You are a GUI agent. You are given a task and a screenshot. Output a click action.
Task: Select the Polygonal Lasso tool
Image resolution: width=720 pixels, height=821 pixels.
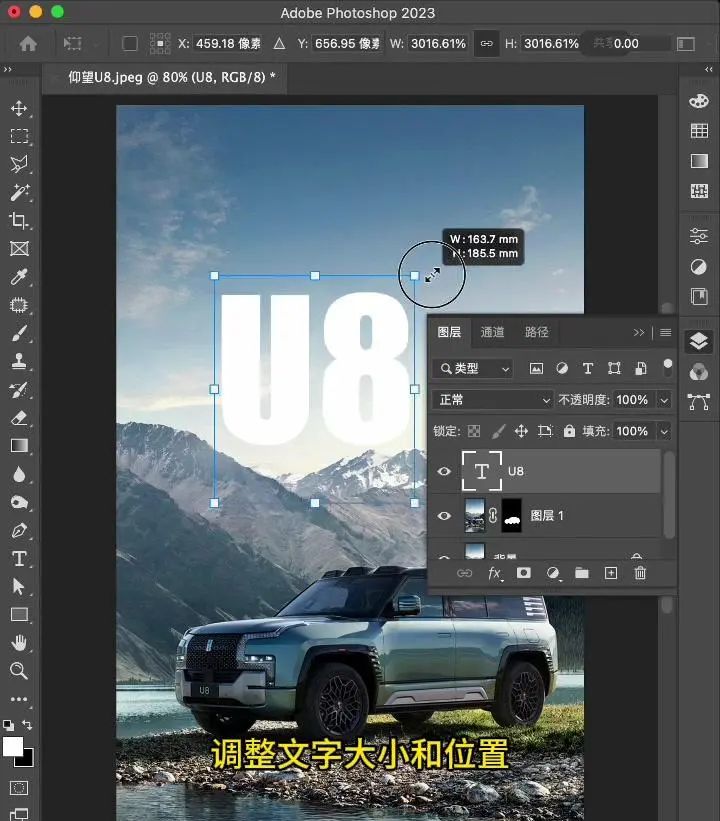(19, 164)
